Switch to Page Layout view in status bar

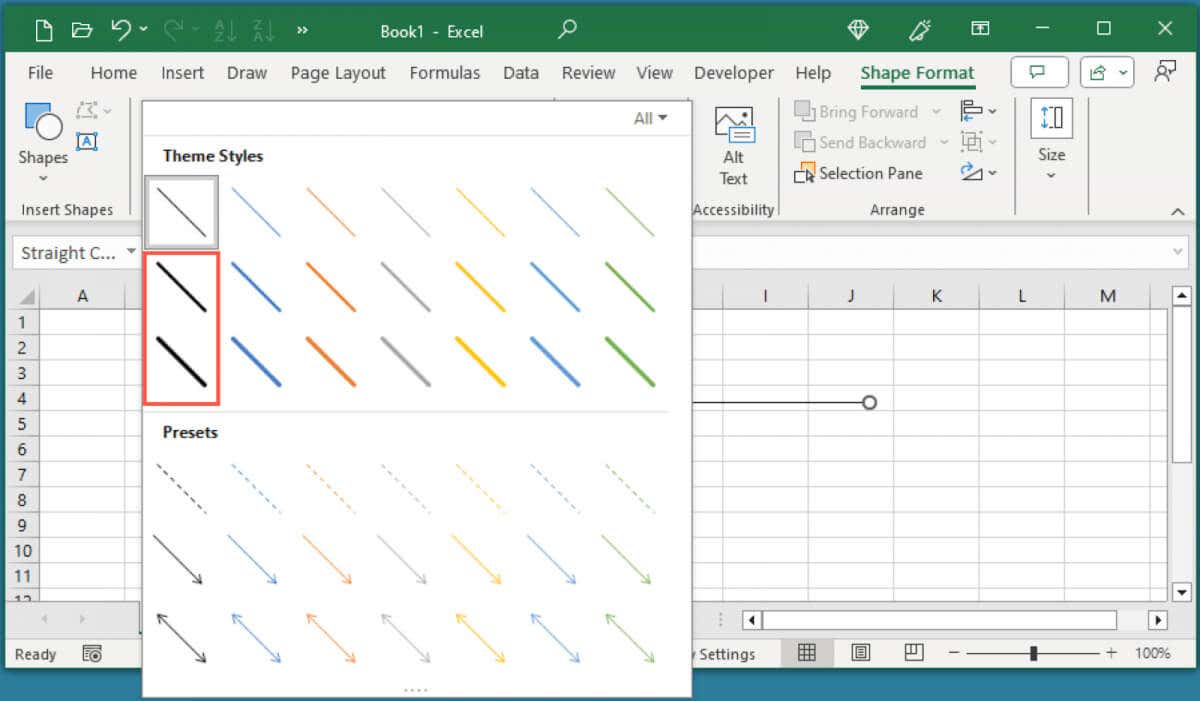pyautogui.click(x=860, y=653)
